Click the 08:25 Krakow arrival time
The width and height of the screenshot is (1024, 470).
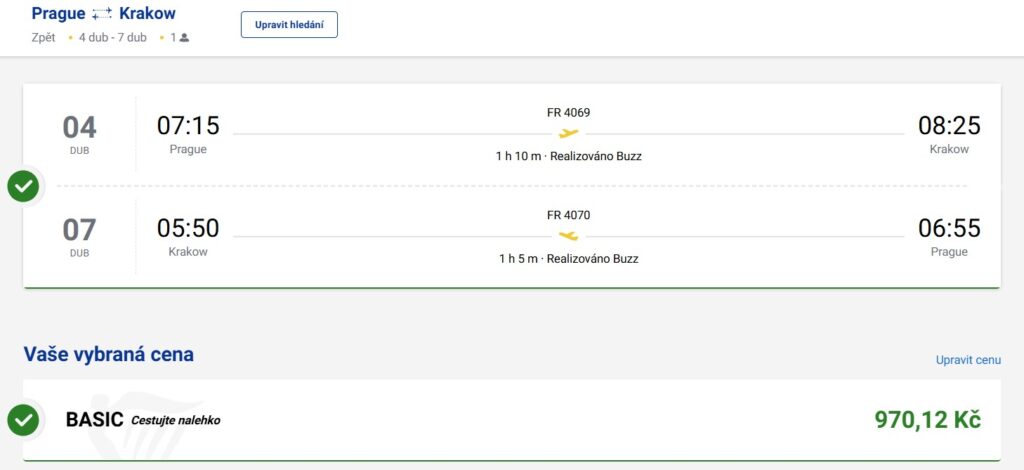[949, 126]
